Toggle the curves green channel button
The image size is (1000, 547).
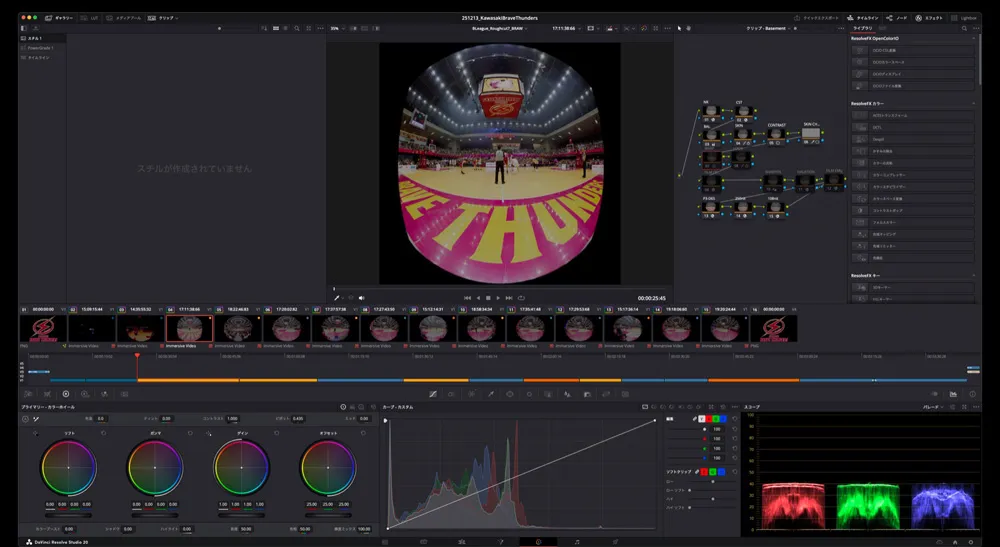[x=716, y=419]
